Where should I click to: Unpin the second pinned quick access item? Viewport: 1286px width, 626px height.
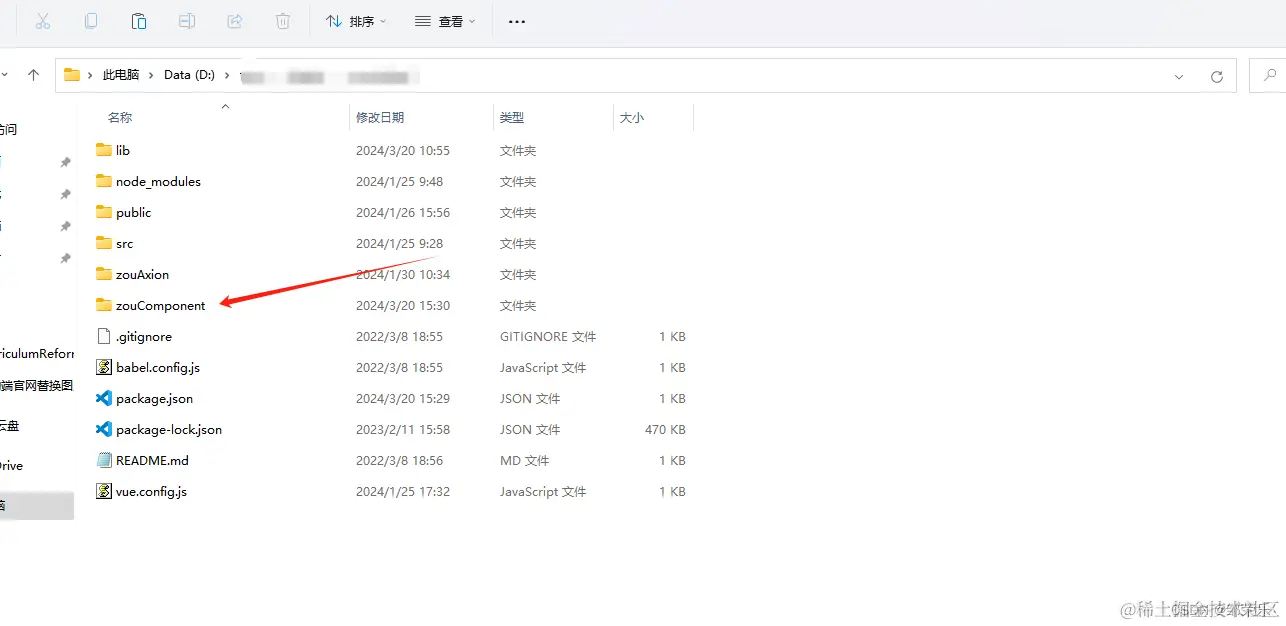tap(65, 194)
